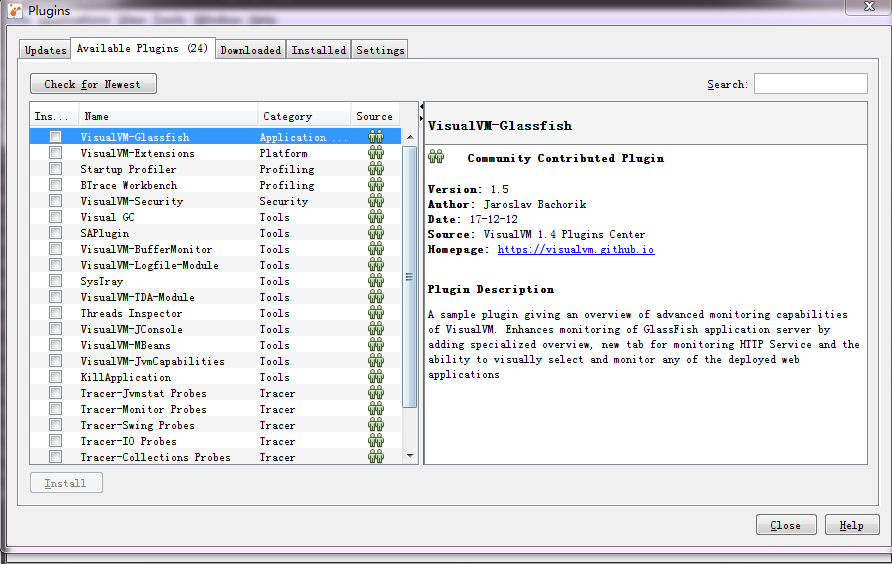Click the source icon for KillApplication
This screenshot has width=892, height=564.
pyautogui.click(x=376, y=377)
